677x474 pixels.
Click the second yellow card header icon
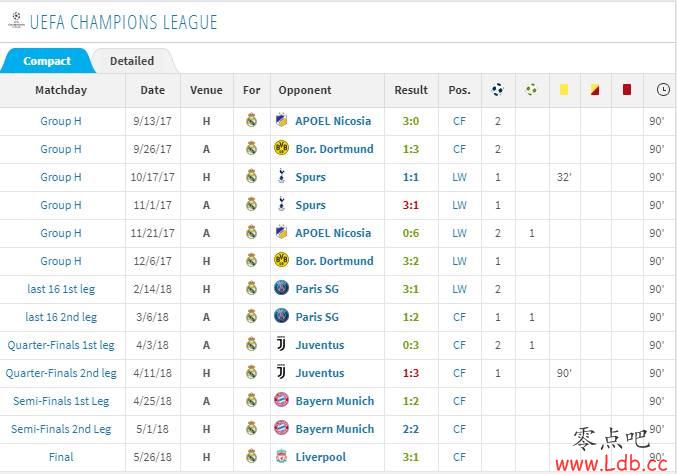595,89
